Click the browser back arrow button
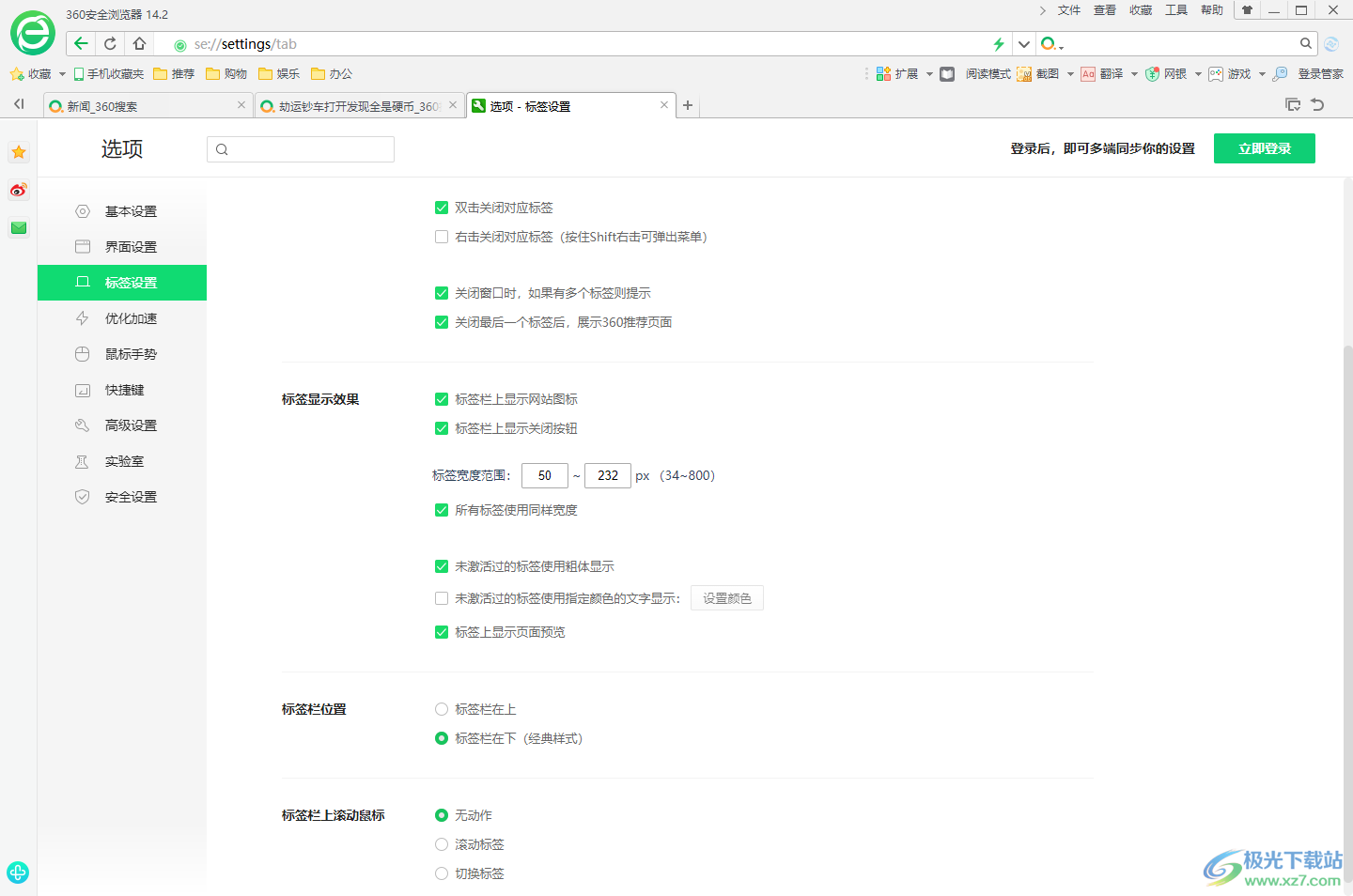 (x=81, y=43)
